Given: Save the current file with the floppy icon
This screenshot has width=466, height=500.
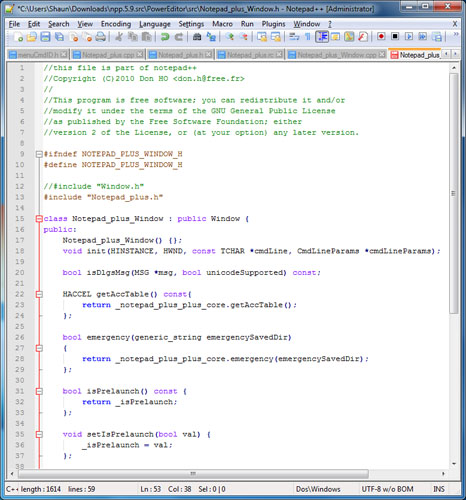Looking at the screenshot, I should [x=45, y=37].
